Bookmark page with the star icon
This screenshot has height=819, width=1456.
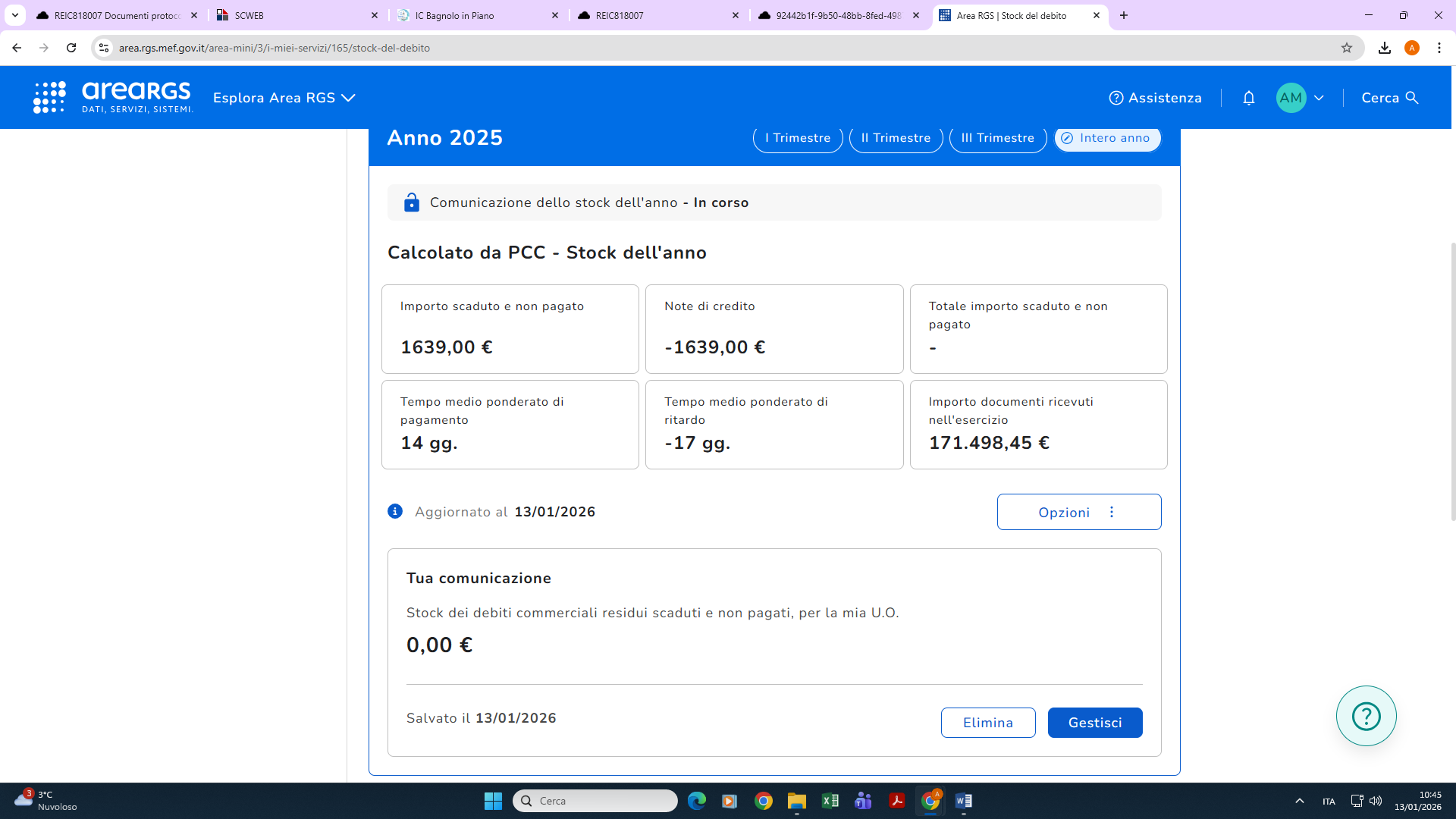coord(1346,48)
